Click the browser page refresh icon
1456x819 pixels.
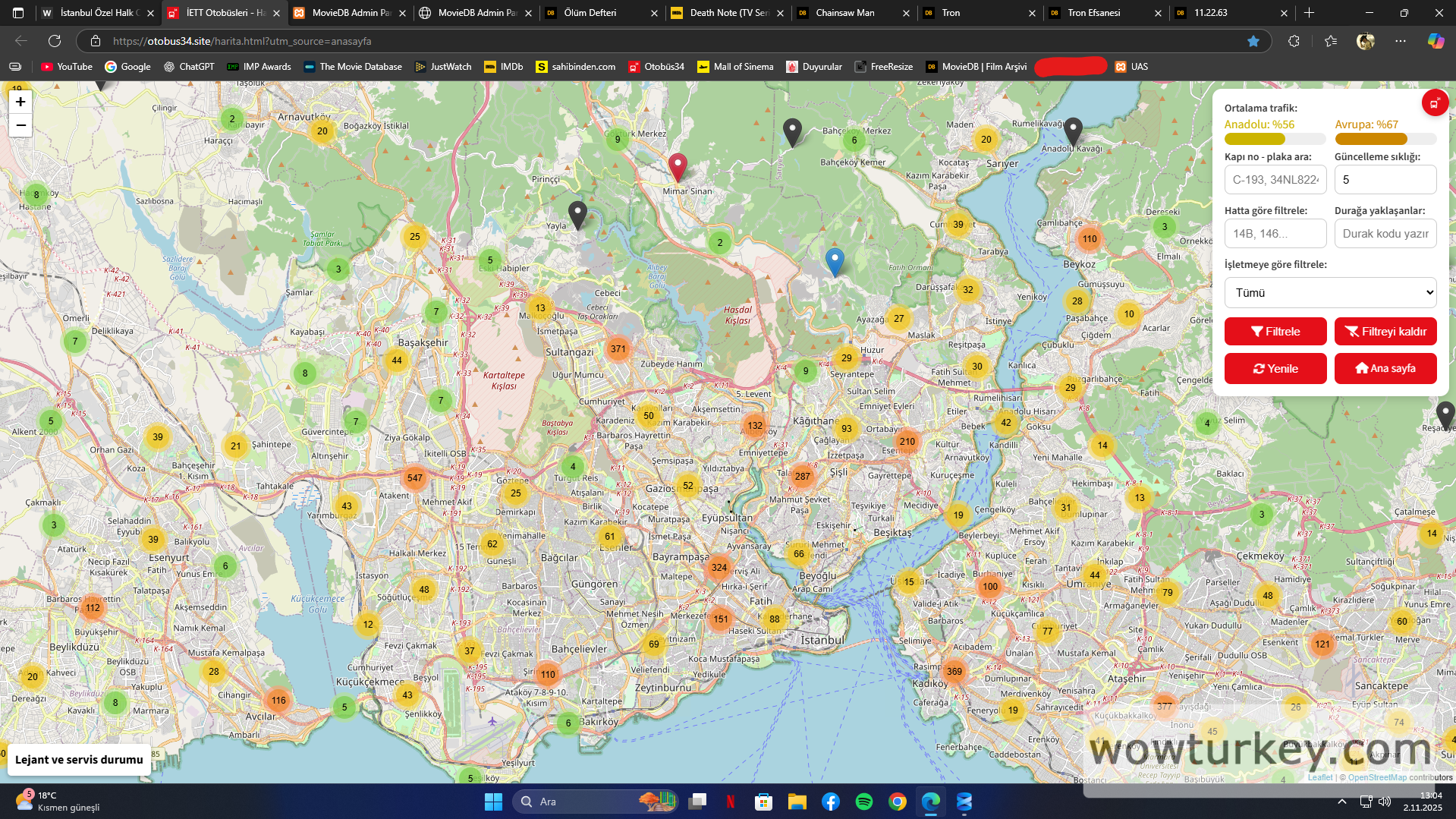pos(55,41)
